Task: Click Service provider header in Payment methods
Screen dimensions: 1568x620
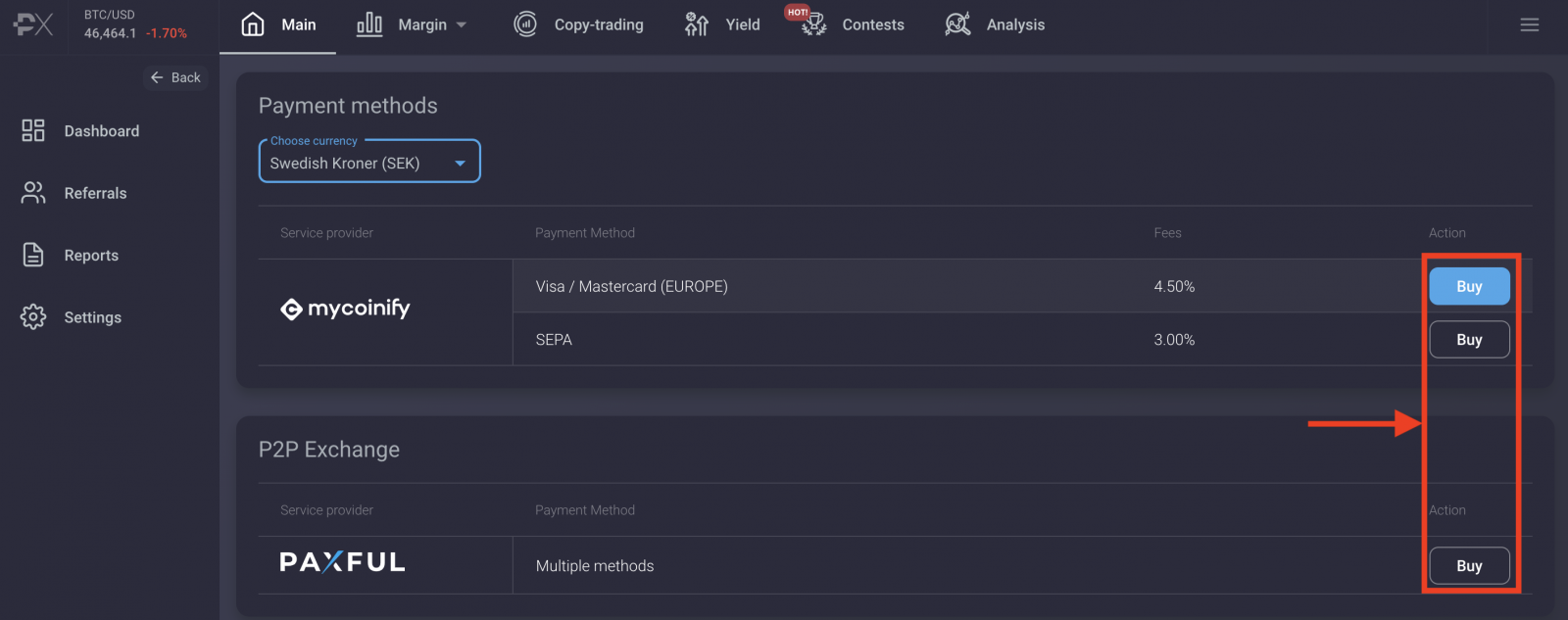Action: tap(326, 232)
